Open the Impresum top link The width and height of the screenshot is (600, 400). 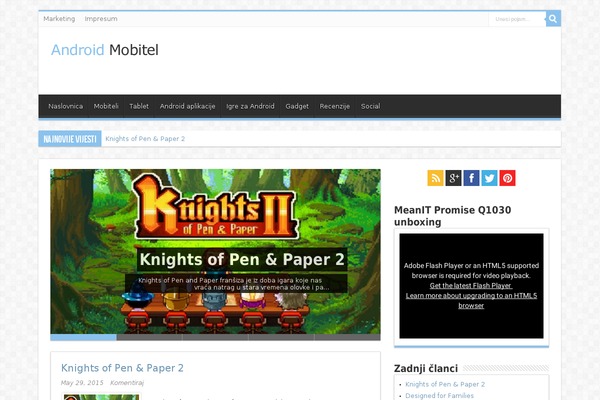[x=101, y=19]
